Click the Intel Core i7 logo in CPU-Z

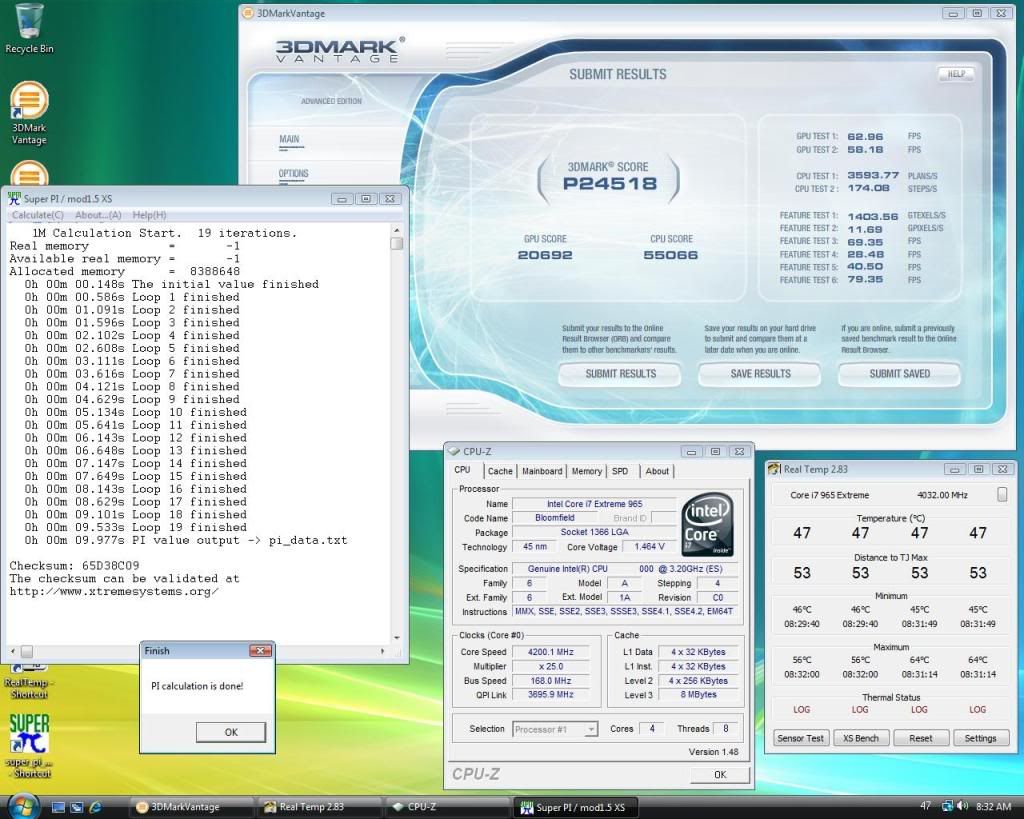pos(707,524)
